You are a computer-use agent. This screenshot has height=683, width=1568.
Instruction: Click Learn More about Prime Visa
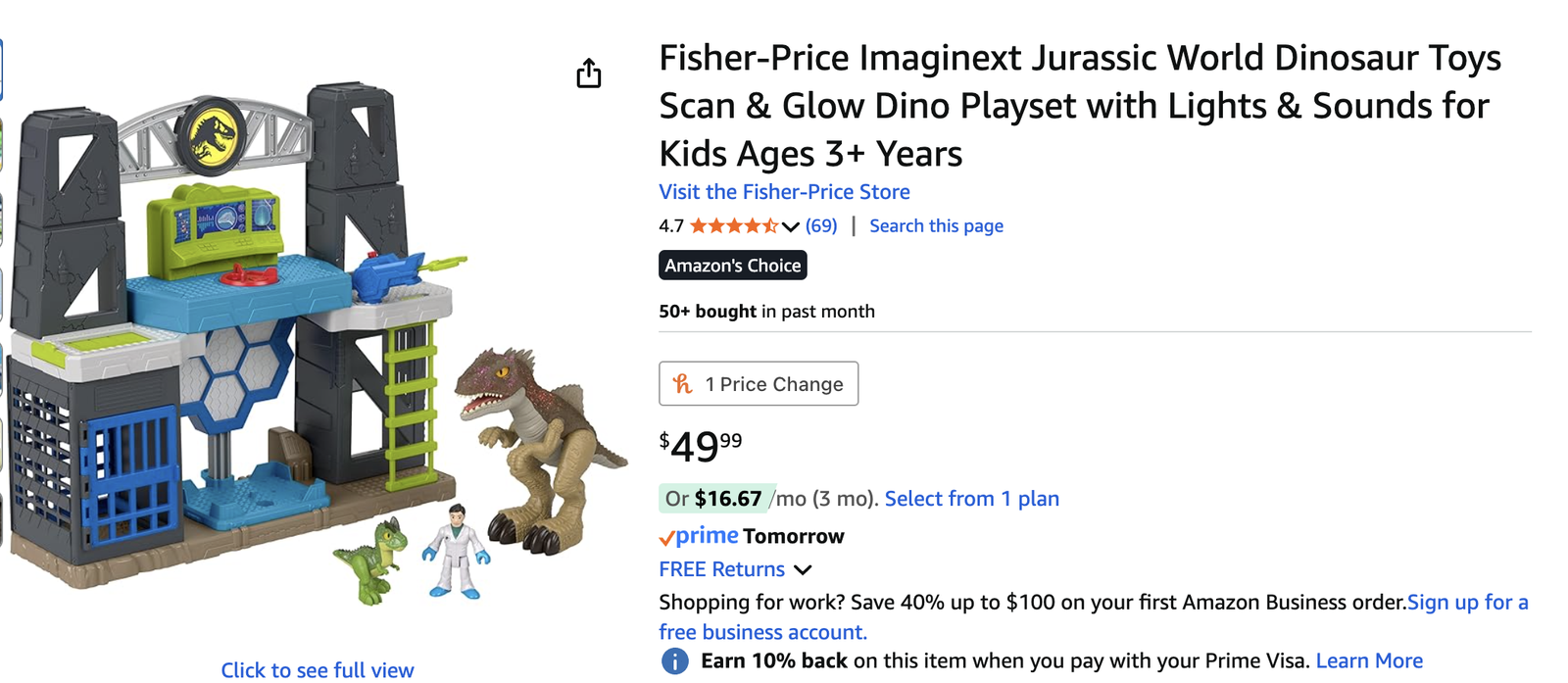tap(1369, 661)
